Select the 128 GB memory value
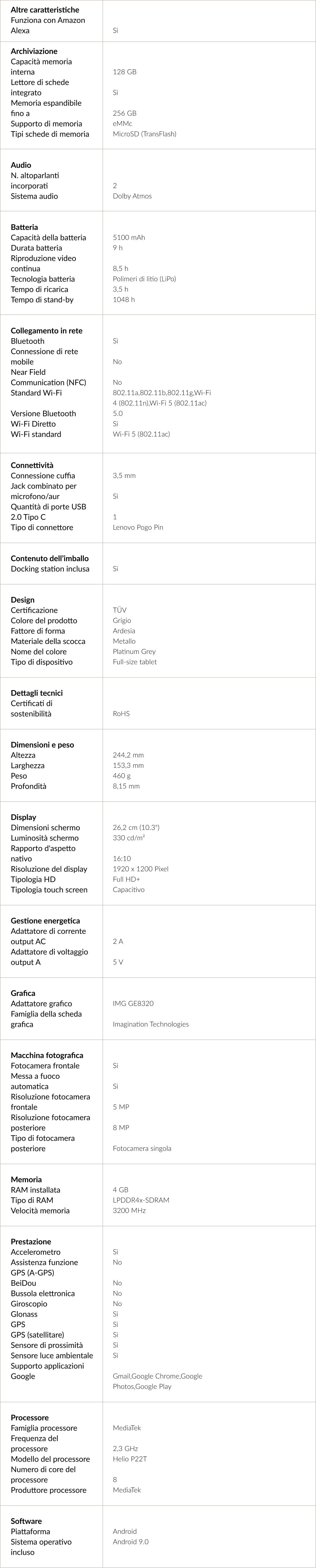This screenshot has width=316, height=1568. coord(125,72)
